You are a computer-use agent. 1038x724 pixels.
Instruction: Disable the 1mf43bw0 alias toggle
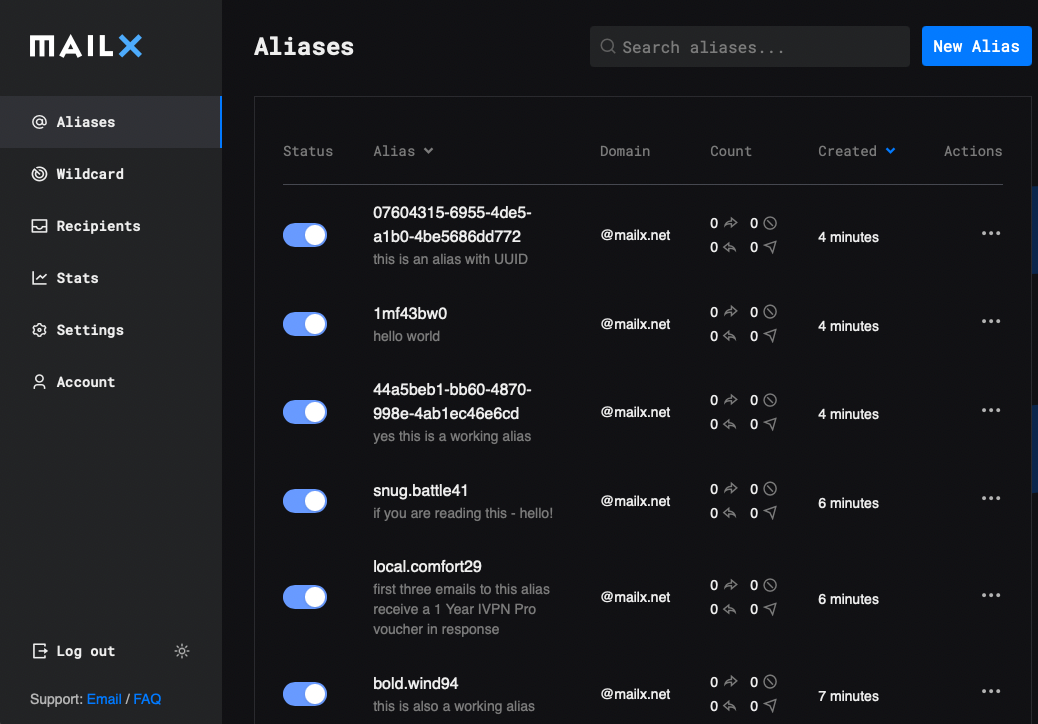point(305,324)
